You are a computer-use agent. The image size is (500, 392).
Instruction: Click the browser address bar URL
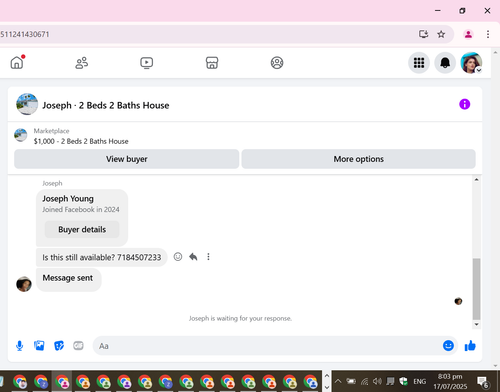click(25, 34)
